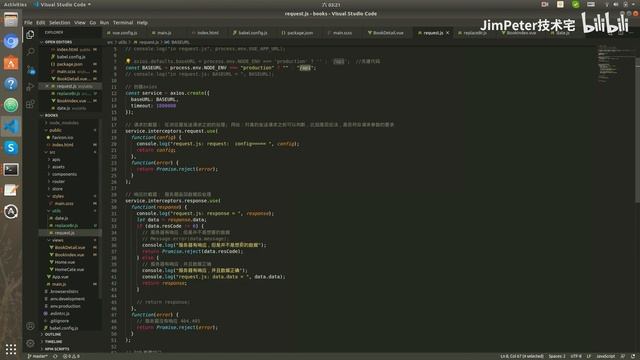
Task: Open the text editor from the dock
Action: pos(11,190)
